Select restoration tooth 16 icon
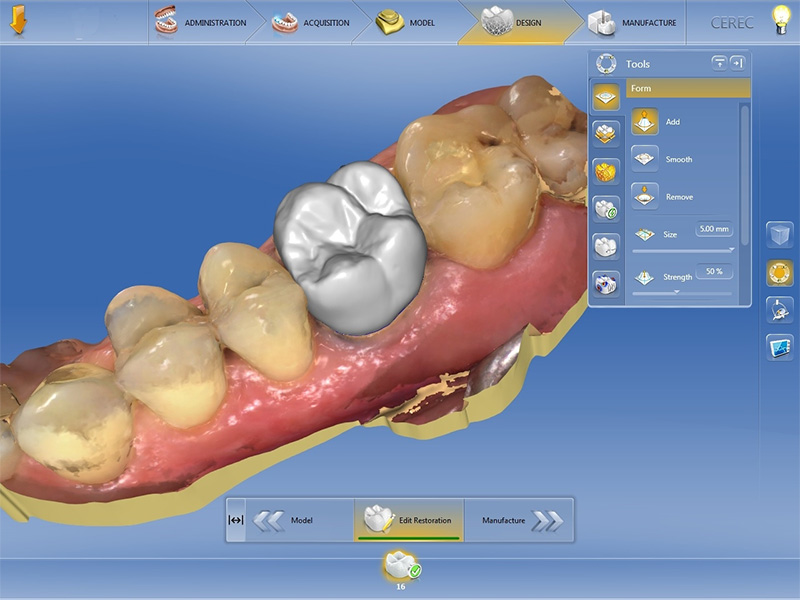This screenshot has height=600, width=800. [x=402, y=568]
